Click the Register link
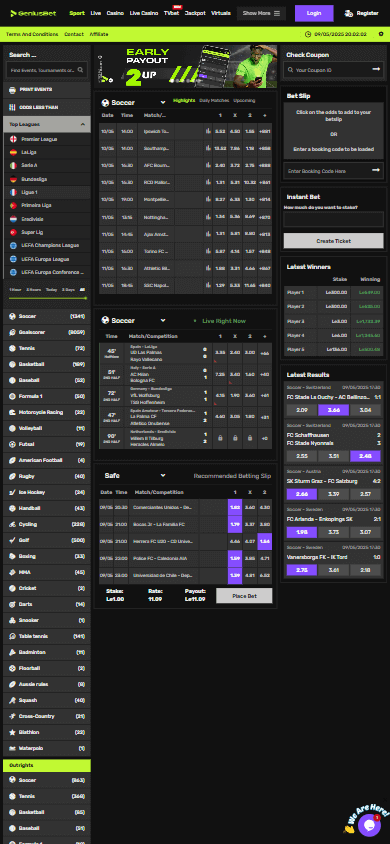The image size is (390, 844). coord(361,13)
